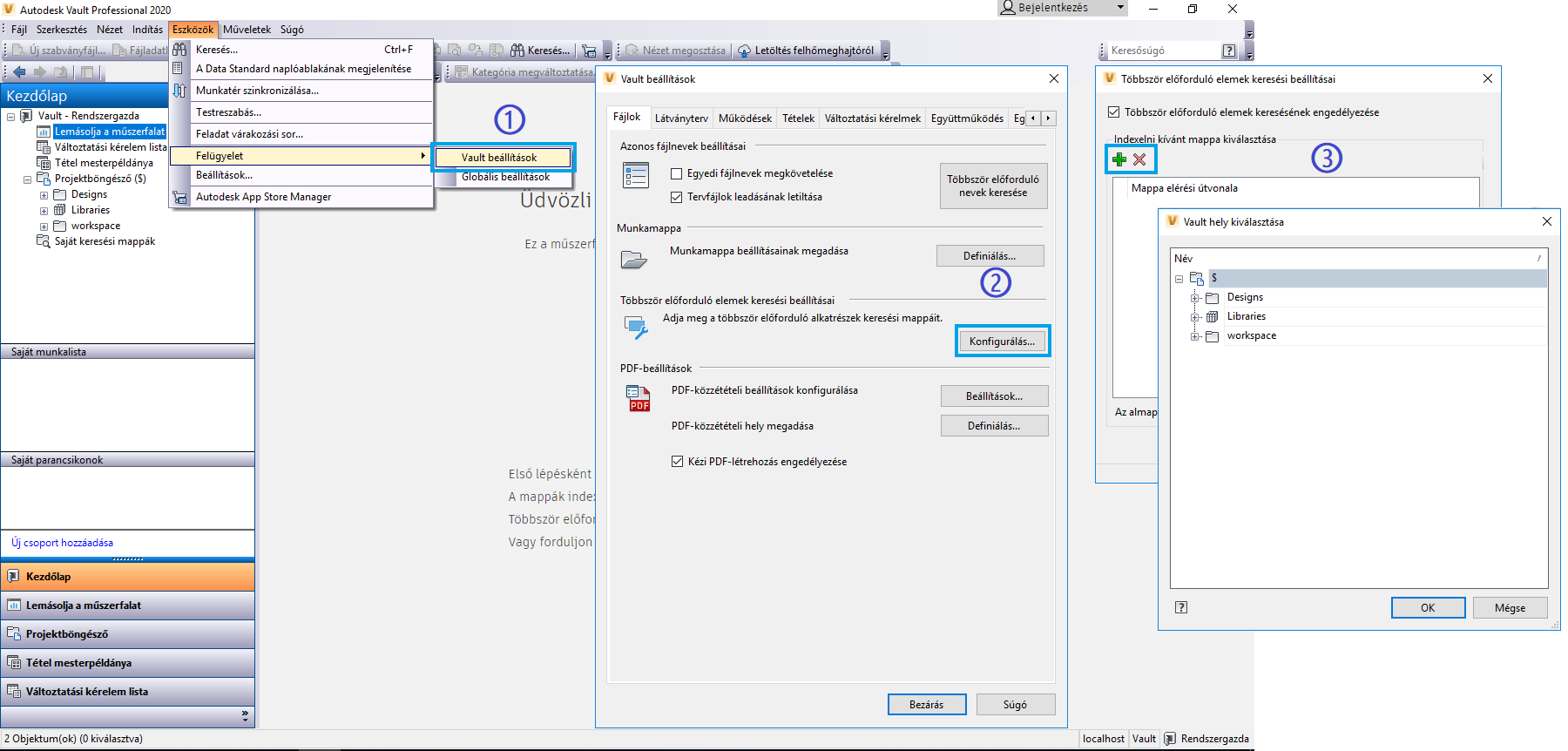Click working folder icon under Munkamappa
Image resolution: width=1568 pixels, height=751 pixels.
[633, 259]
